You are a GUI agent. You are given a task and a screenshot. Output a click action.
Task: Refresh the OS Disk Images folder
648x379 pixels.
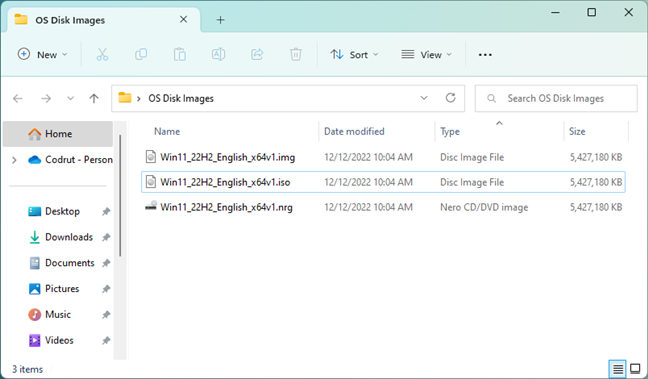[450, 98]
